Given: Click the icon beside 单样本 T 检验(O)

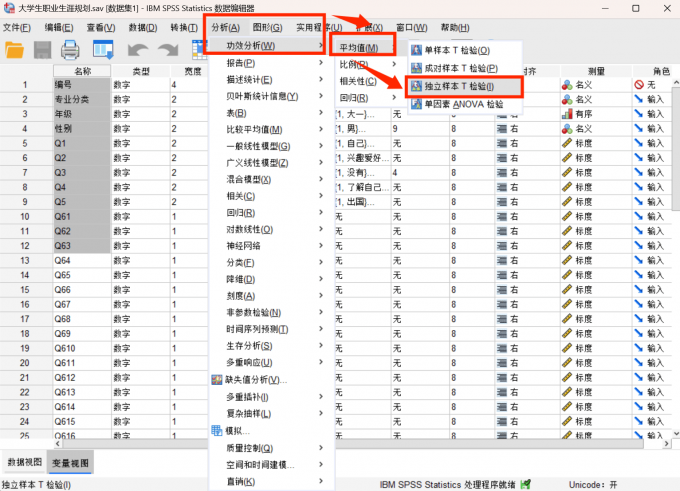Looking at the screenshot, I should coord(416,50).
